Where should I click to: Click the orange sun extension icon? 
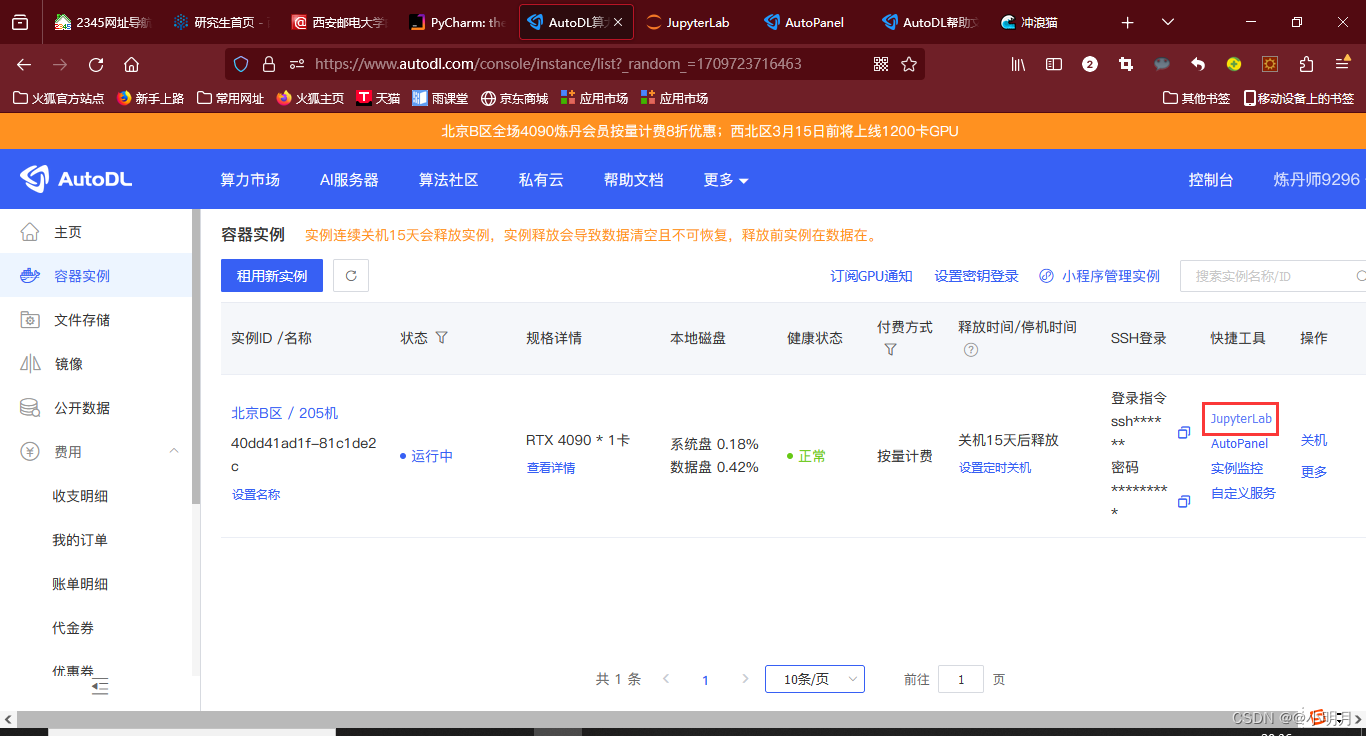[x=1270, y=64]
